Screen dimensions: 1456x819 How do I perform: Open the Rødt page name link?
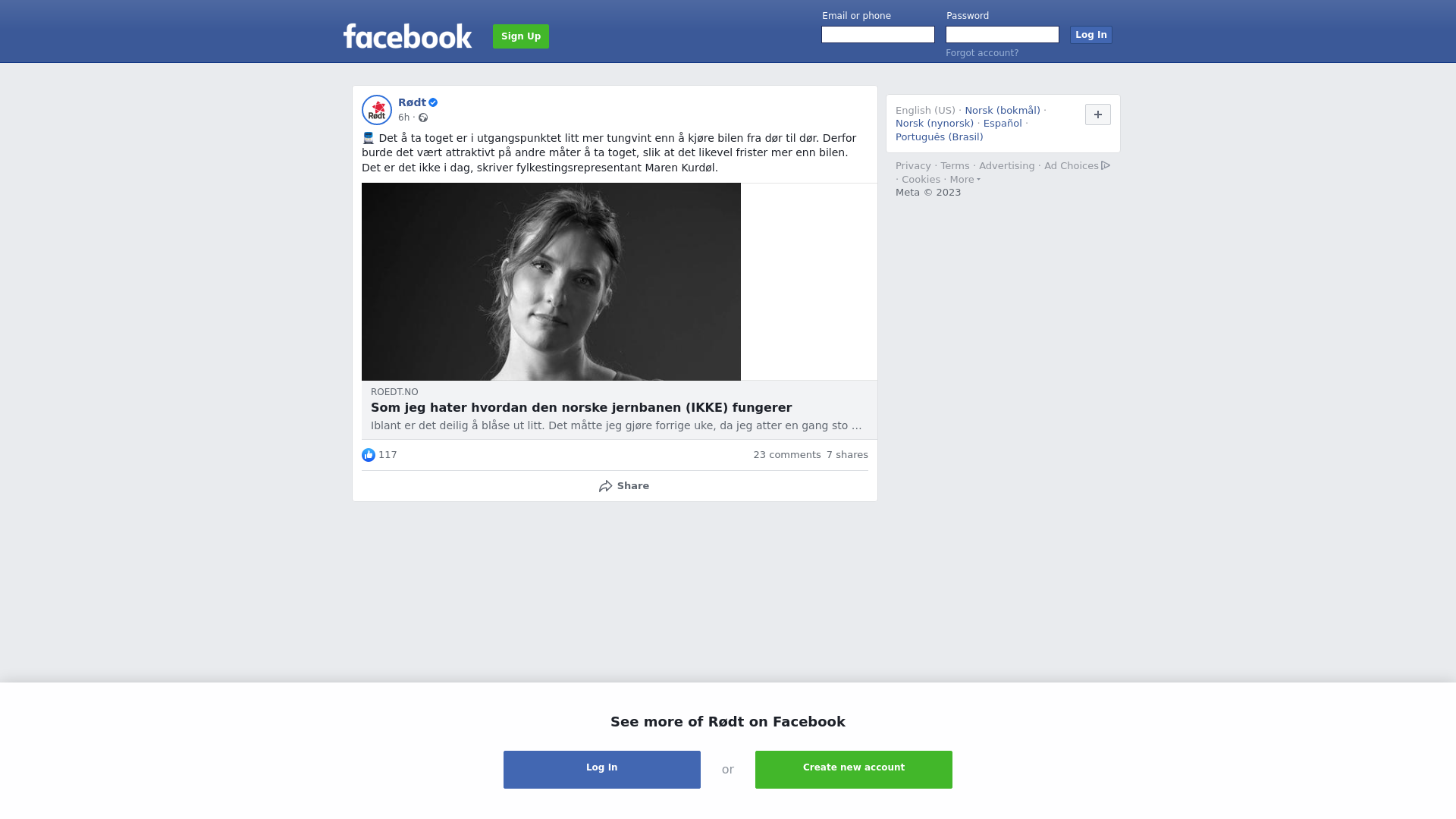(x=412, y=102)
